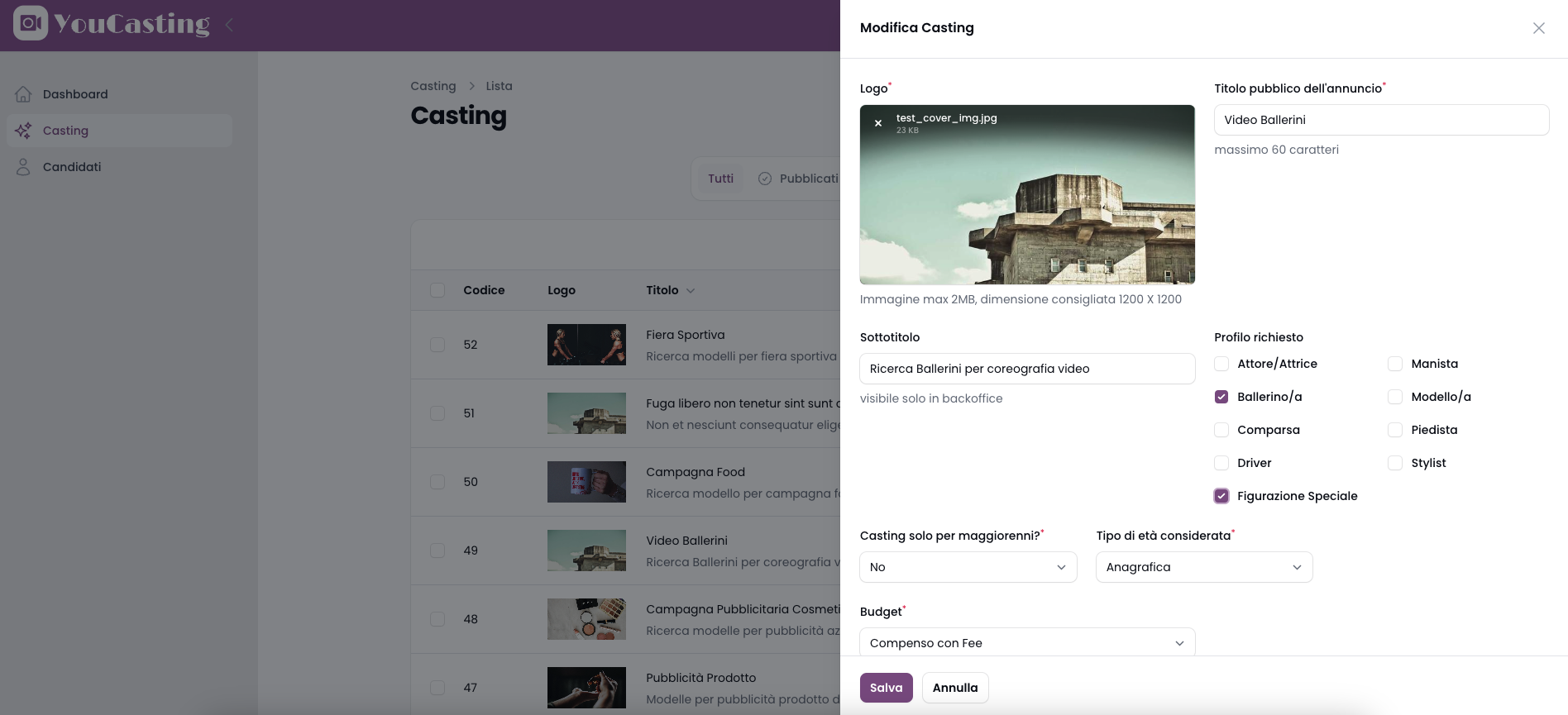The height and width of the screenshot is (715, 1568).
Task: Open Candidati in the sidebar menu
Action: click(120, 167)
